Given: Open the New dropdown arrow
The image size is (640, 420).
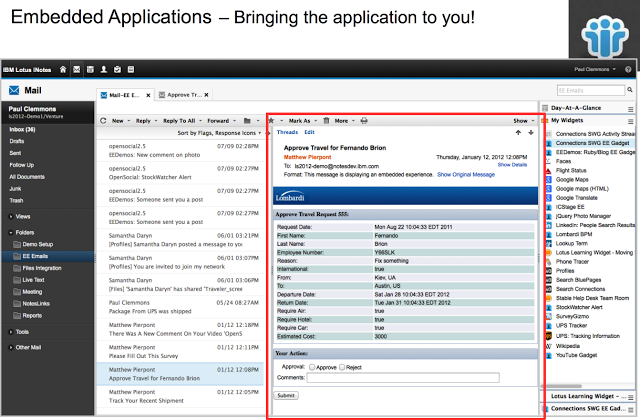Looking at the screenshot, I should [129, 121].
